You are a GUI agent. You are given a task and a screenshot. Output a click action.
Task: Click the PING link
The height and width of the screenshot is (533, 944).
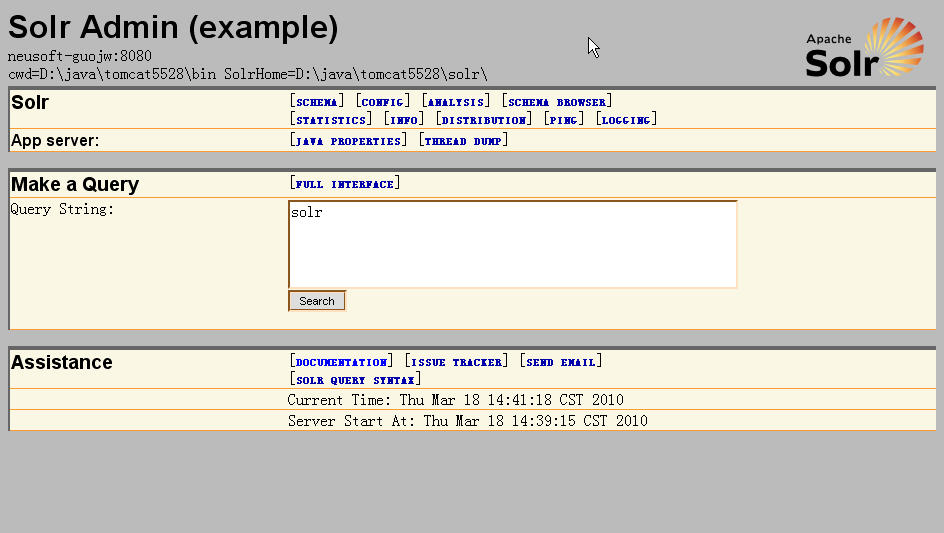564,120
